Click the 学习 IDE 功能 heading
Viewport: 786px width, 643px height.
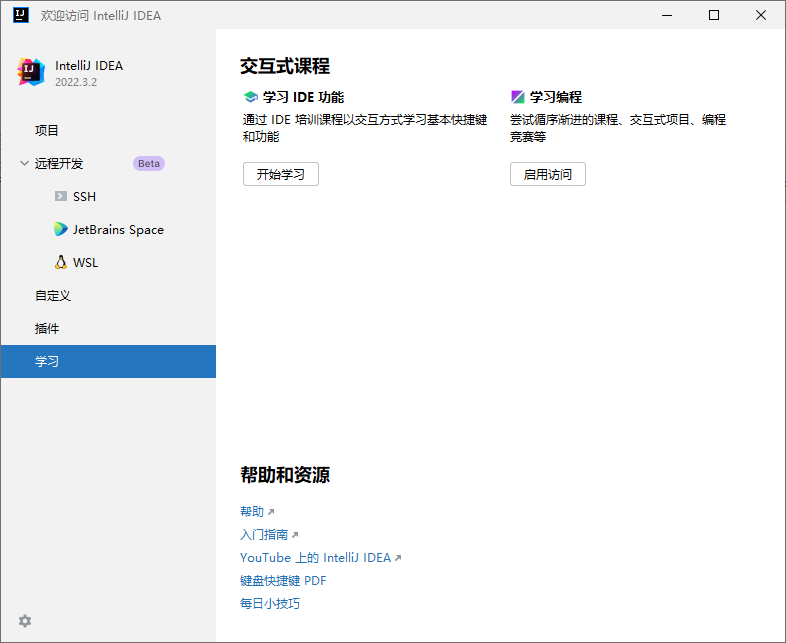303,97
